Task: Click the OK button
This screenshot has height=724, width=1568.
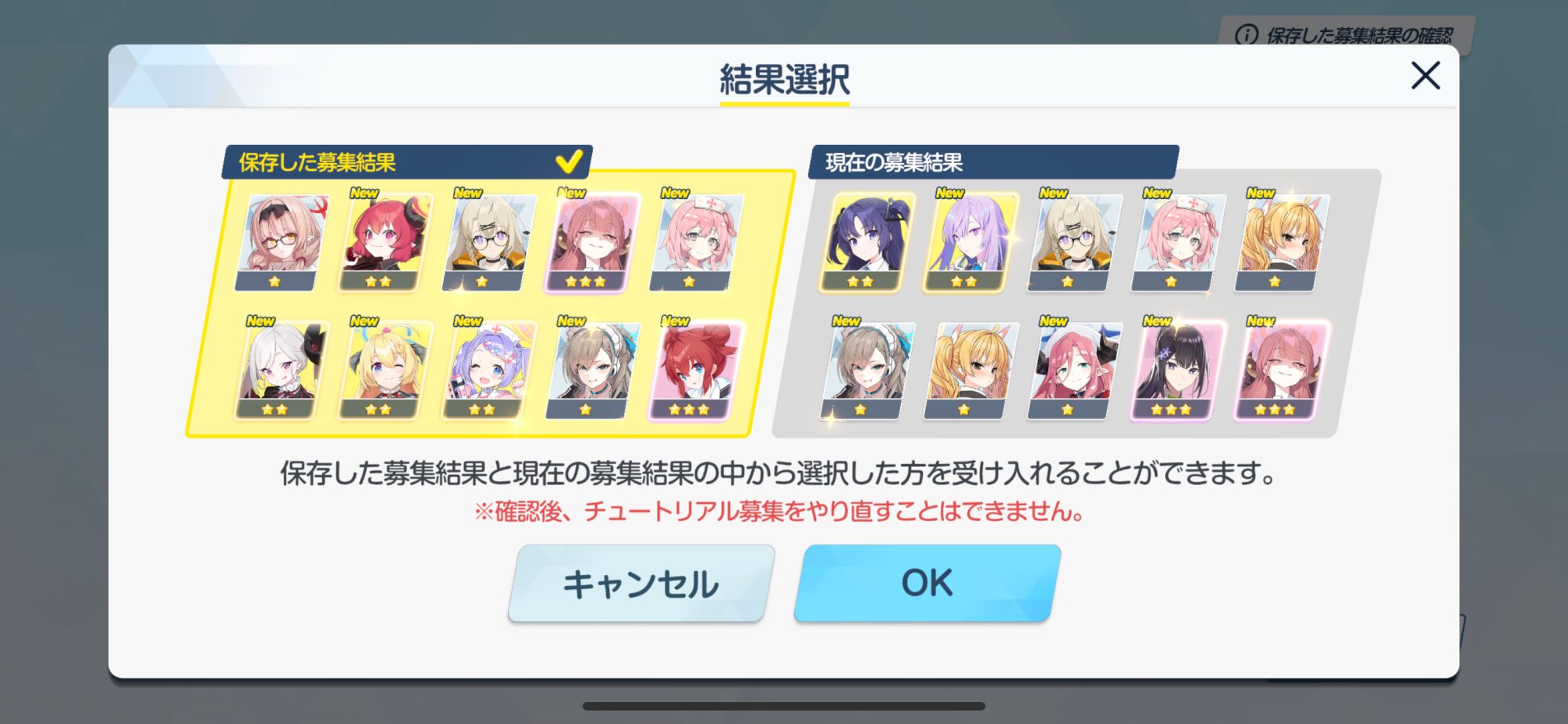Action: tap(927, 583)
